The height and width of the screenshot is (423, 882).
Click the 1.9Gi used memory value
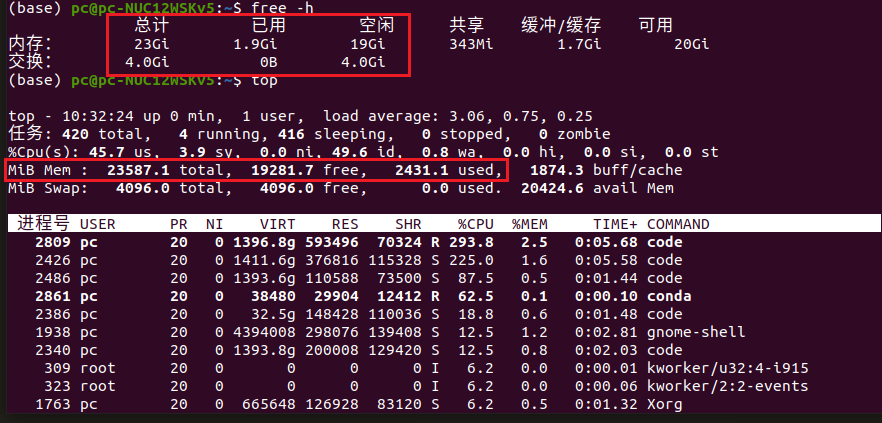click(x=255, y=44)
